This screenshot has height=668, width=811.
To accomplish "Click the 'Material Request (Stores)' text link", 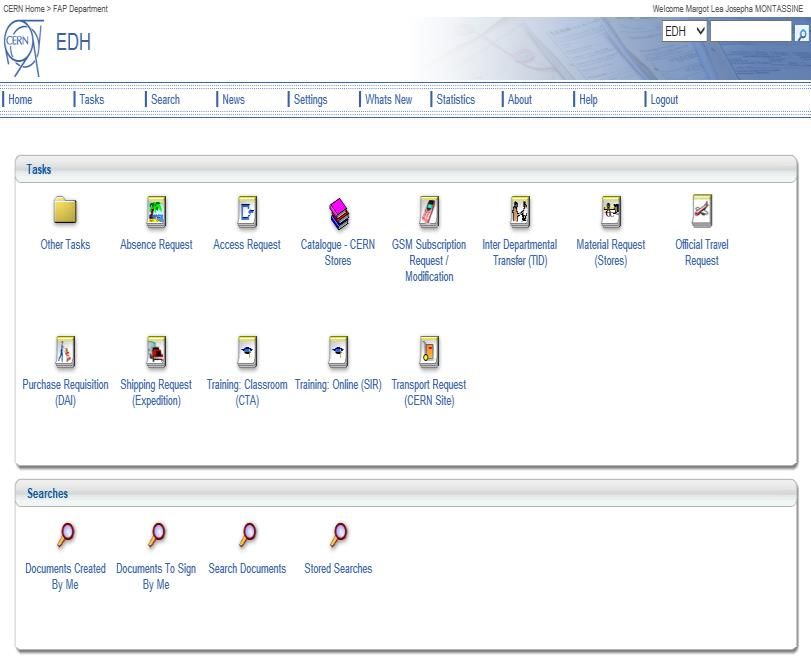I will pos(611,252).
